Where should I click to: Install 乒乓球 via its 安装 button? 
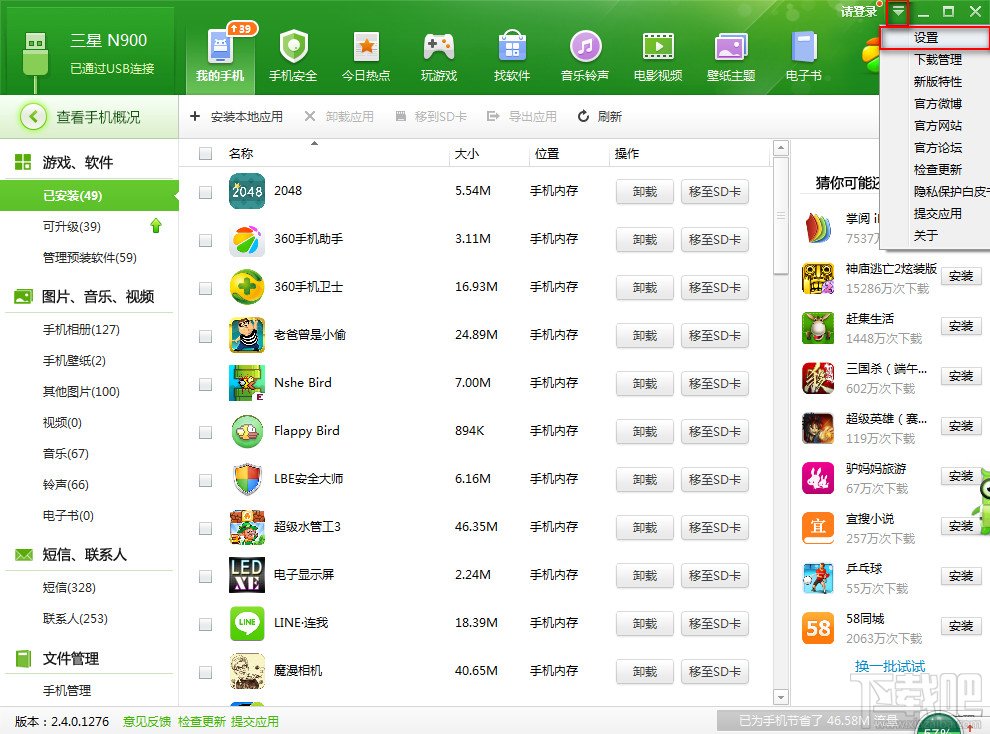[x=960, y=576]
